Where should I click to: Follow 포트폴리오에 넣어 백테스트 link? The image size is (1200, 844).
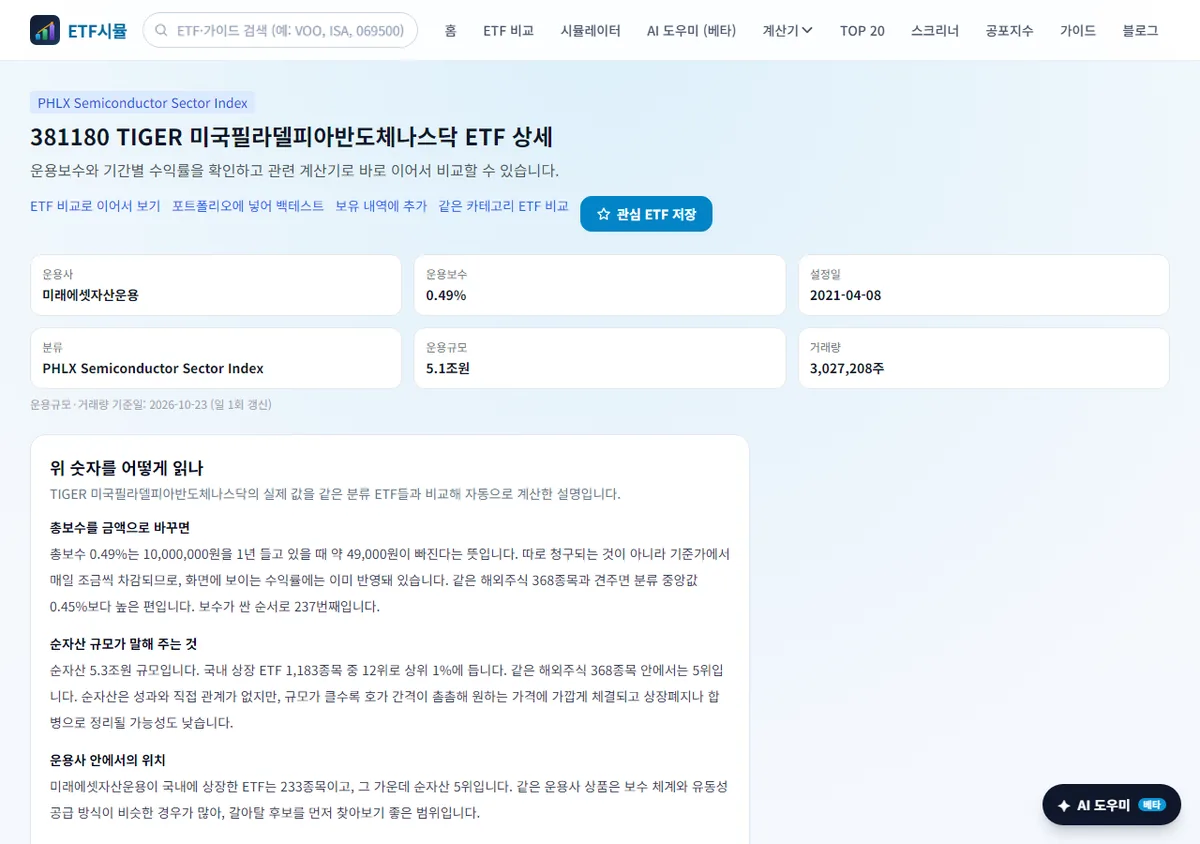(x=248, y=206)
